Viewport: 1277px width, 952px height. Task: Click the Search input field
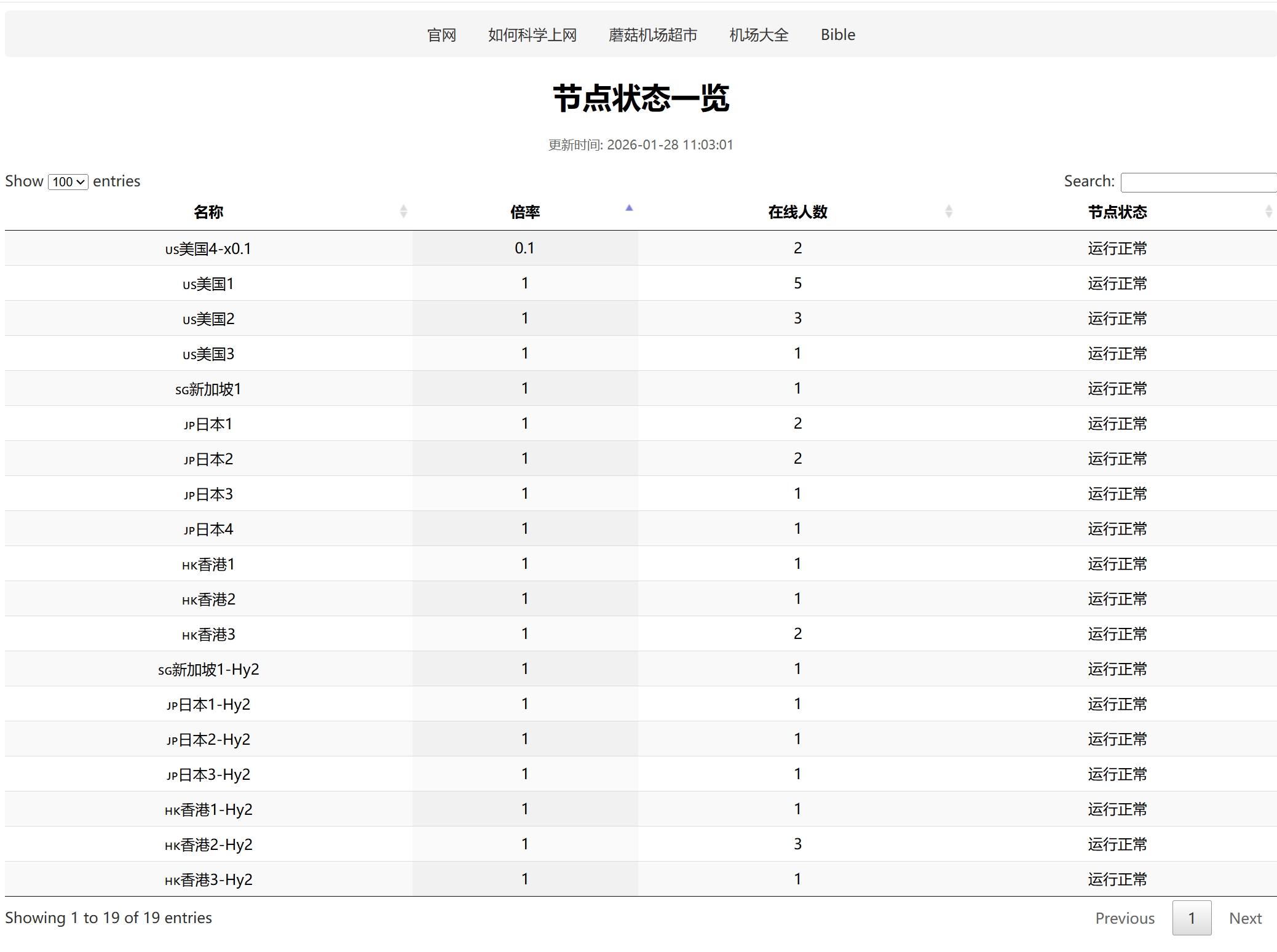point(1198,182)
